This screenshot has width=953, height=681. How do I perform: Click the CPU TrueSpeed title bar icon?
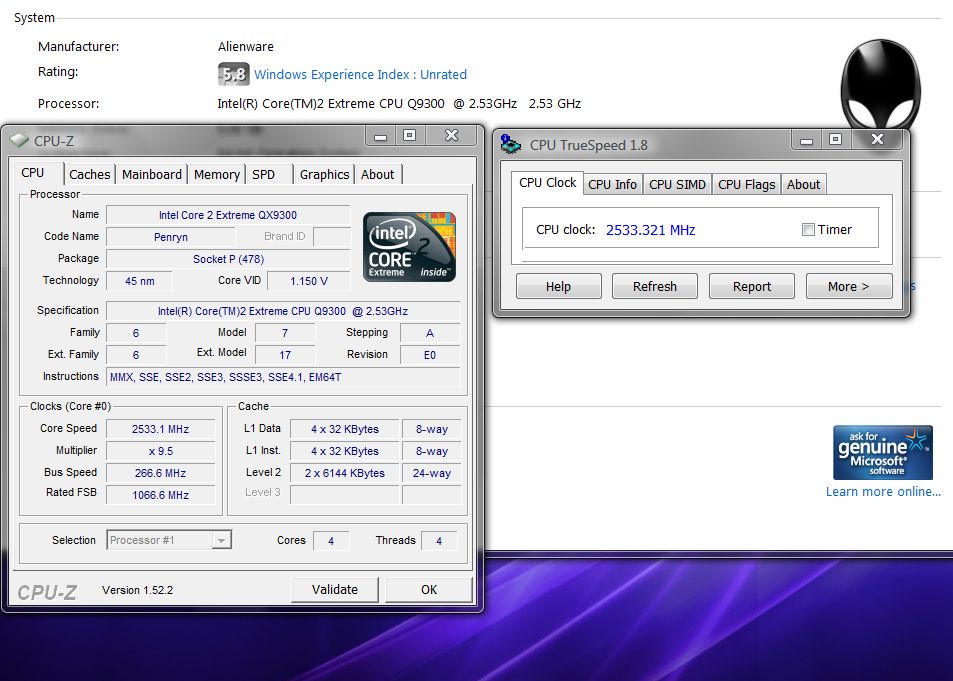511,145
